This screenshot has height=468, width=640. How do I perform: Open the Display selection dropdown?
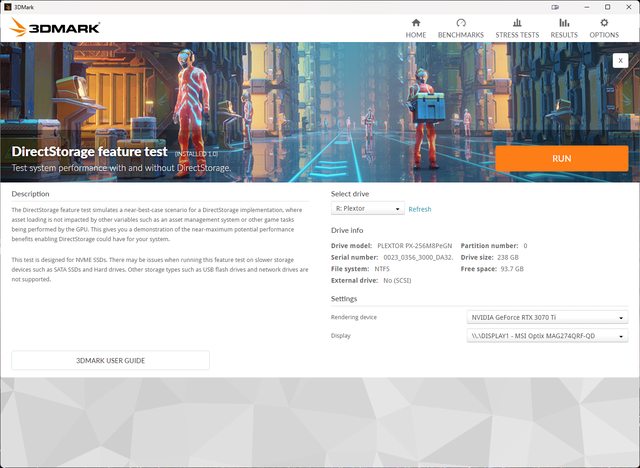tap(548, 337)
